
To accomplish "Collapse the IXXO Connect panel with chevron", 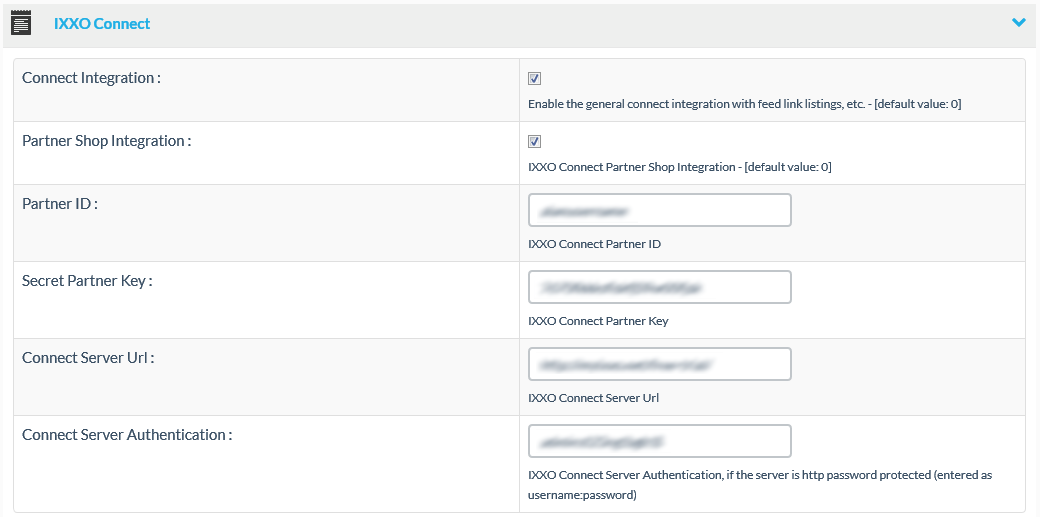I will (1018, 22).
